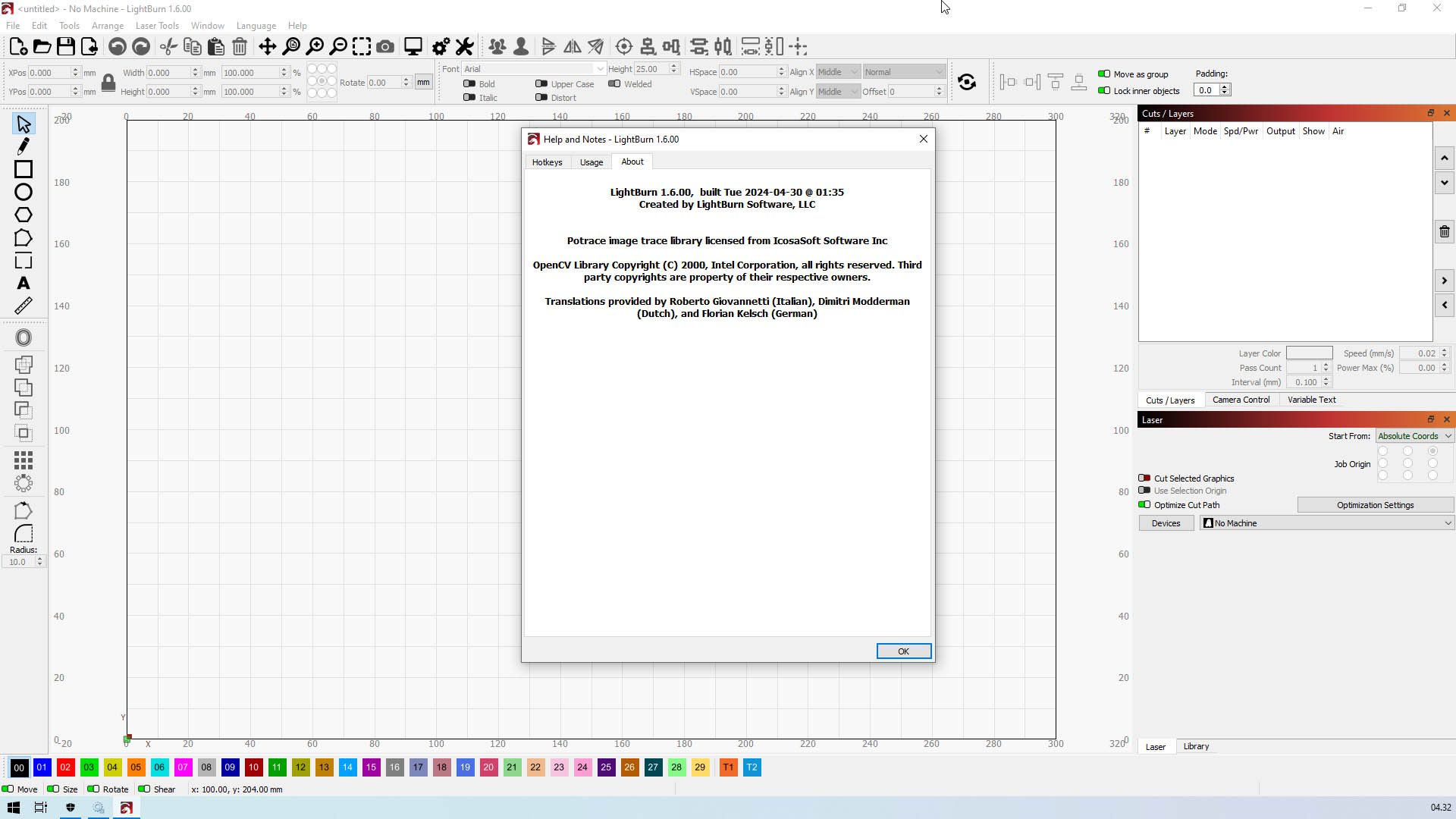The height and width of the screenshot is (819, 1456).
Task: Switch to the Usage tab
Action: pos(591,162)
